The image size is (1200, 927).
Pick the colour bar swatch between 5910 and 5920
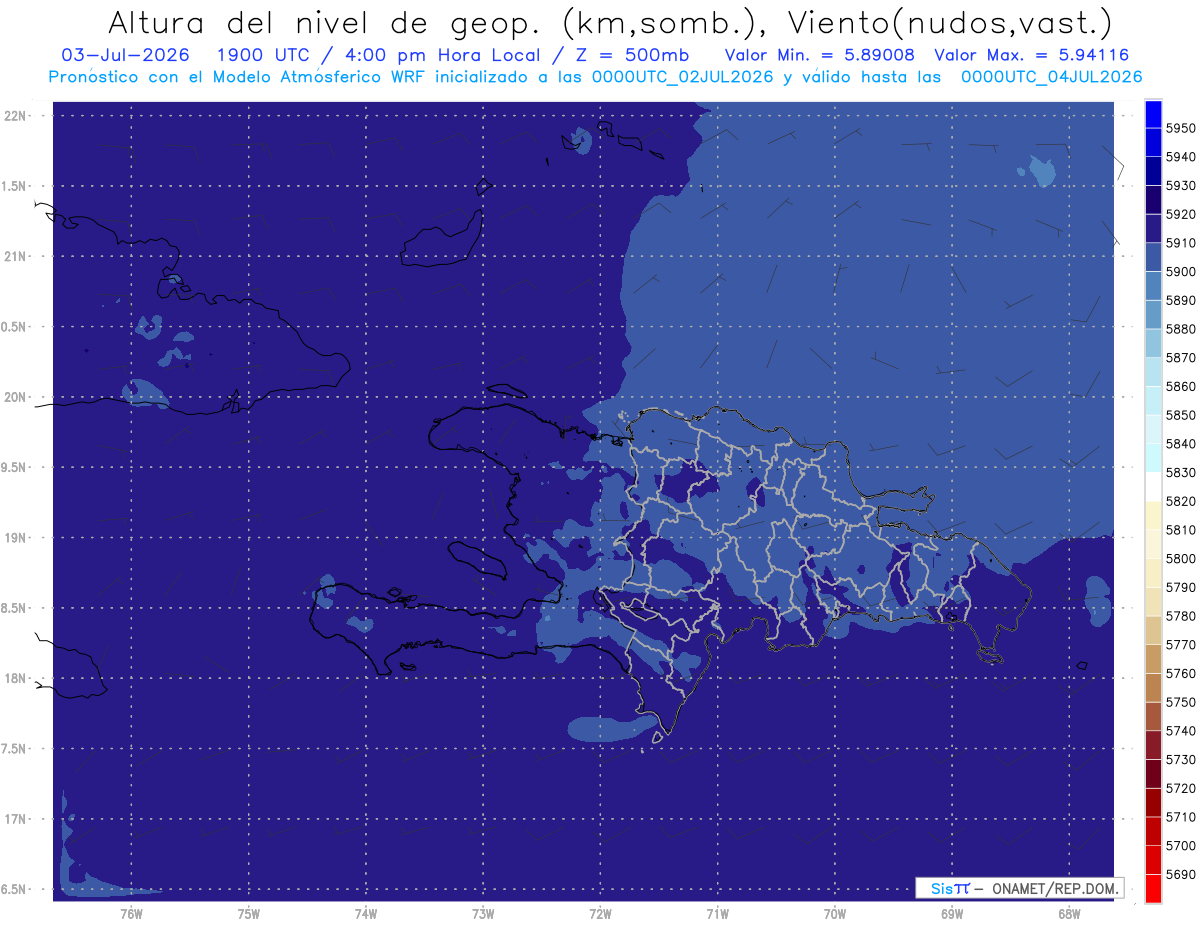point(1153,229)
